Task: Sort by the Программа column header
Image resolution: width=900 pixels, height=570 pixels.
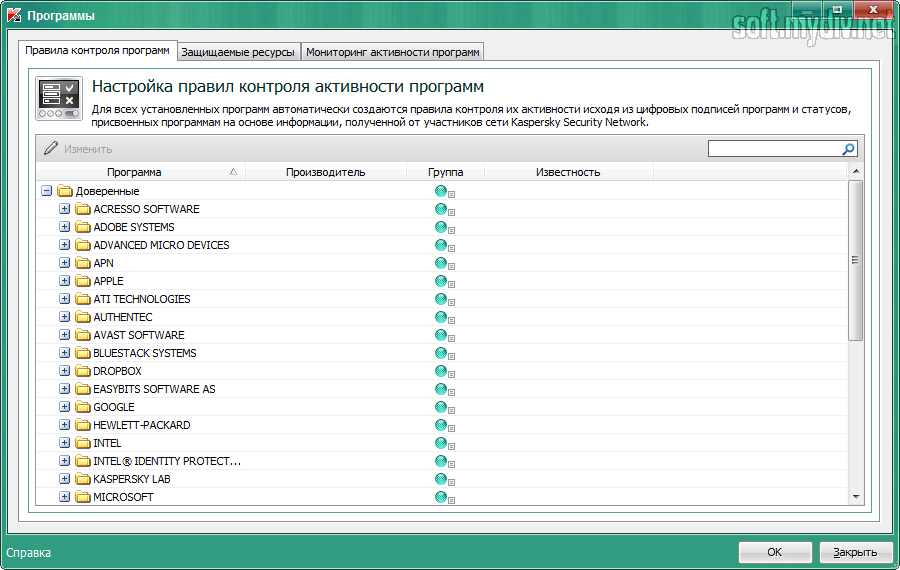Action: click(141, 172)
